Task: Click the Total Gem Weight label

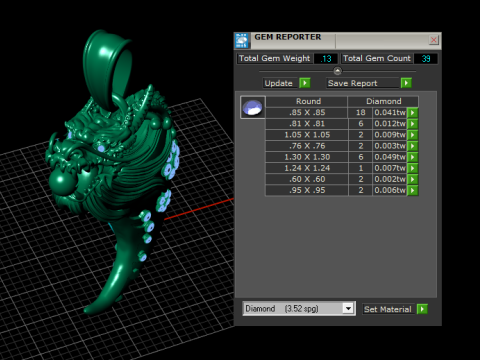Action: (x=274, y=58)
